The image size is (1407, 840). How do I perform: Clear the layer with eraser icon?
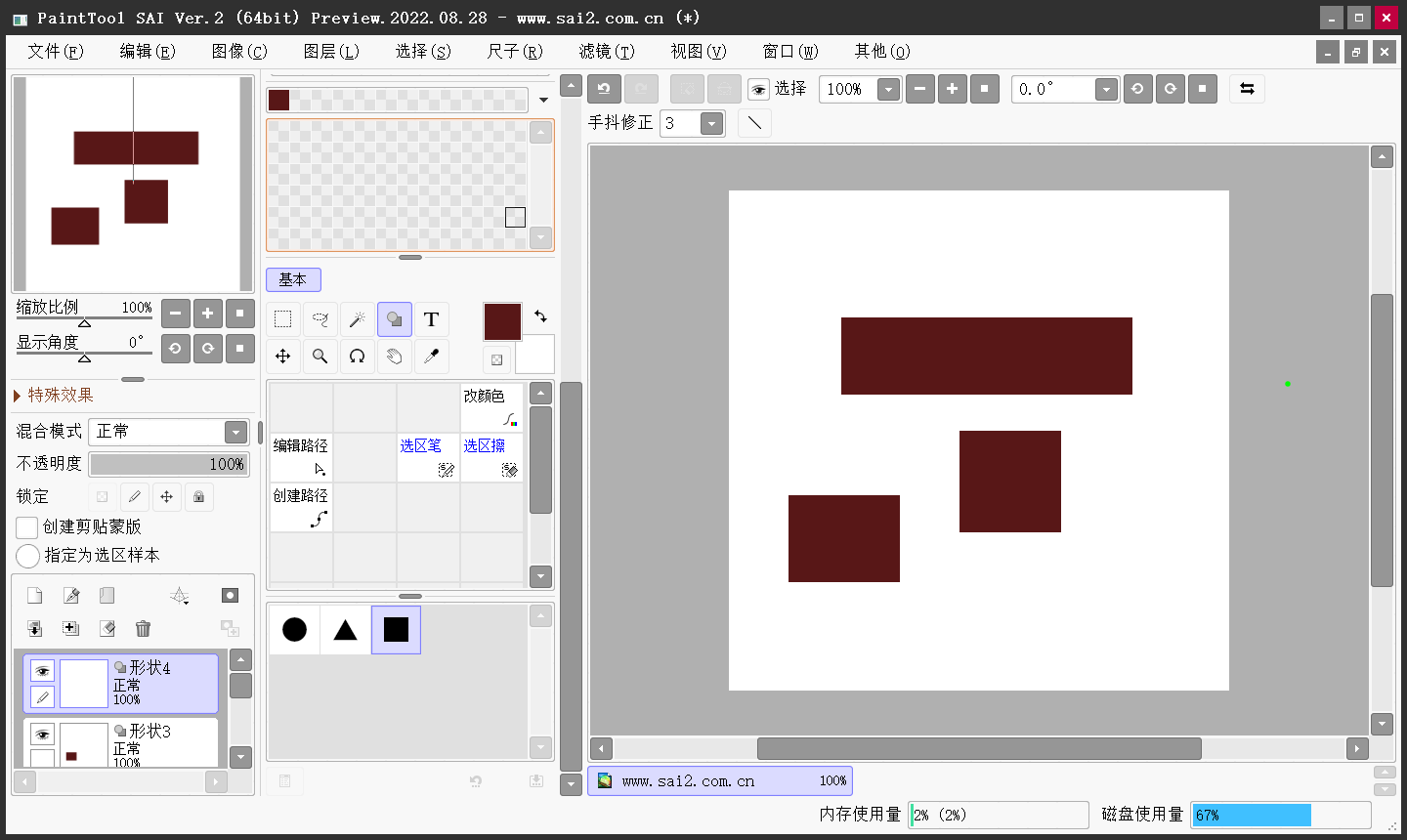coord(107,628)
